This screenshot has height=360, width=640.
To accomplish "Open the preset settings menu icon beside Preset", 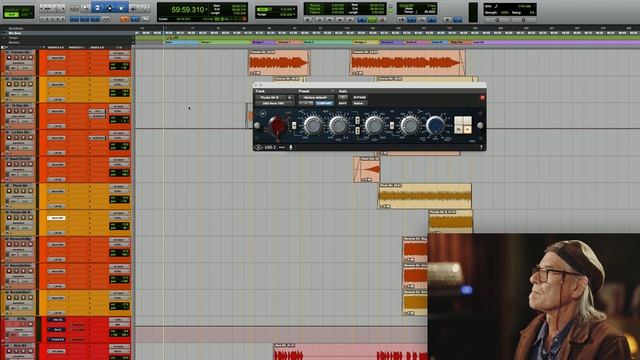I will tap(332, 91).
